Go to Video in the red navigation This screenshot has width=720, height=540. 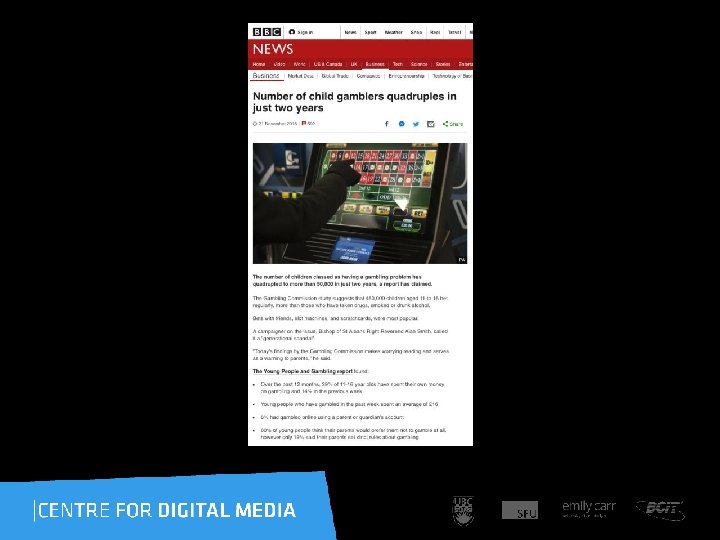pyautogui.click(x=279, y=64)
